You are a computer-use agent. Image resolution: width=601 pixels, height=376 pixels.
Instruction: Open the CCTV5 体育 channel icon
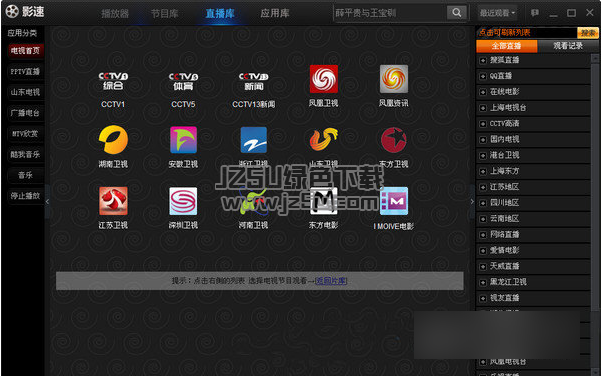(183, 81)
